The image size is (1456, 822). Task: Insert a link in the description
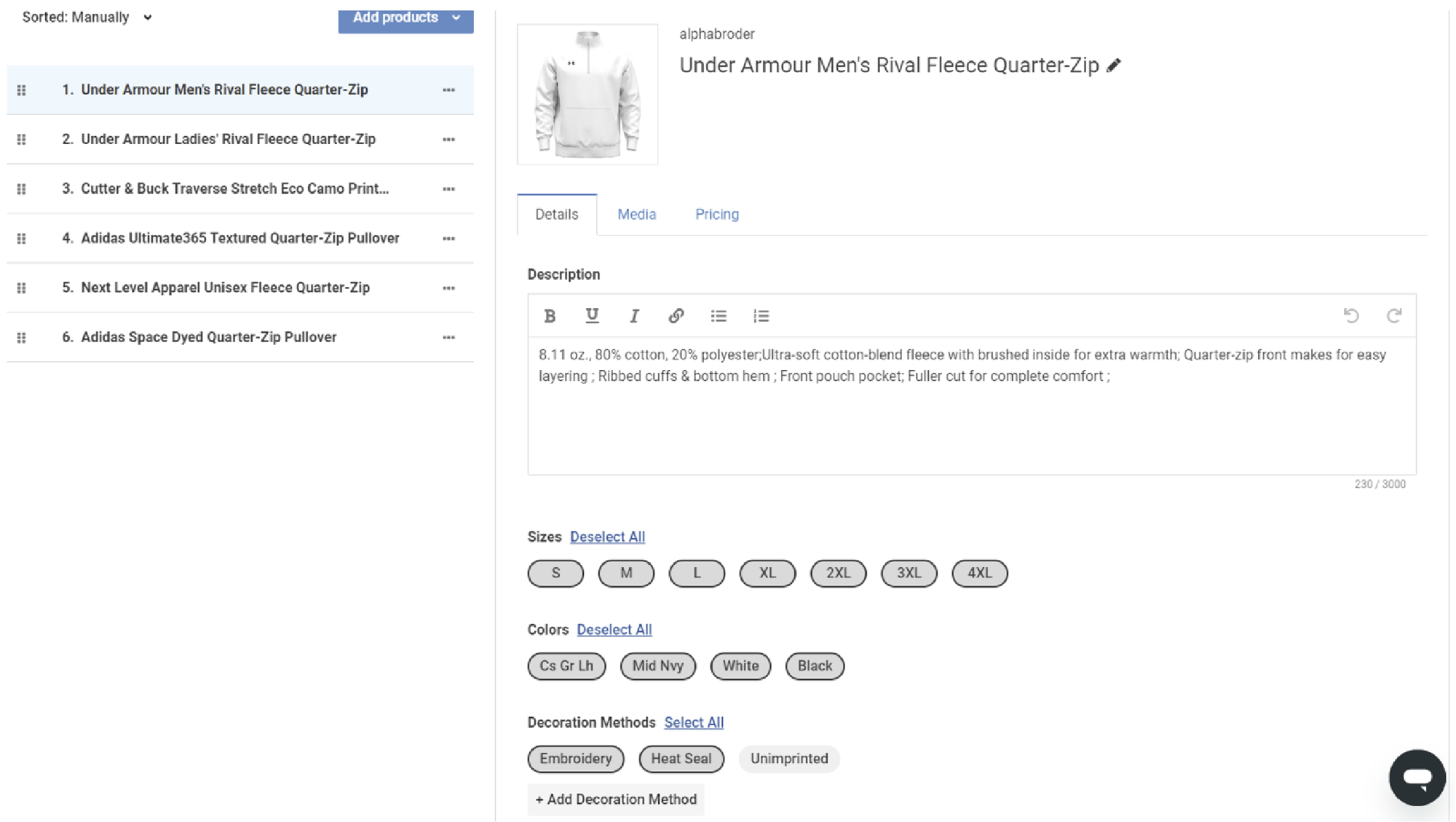676,316
